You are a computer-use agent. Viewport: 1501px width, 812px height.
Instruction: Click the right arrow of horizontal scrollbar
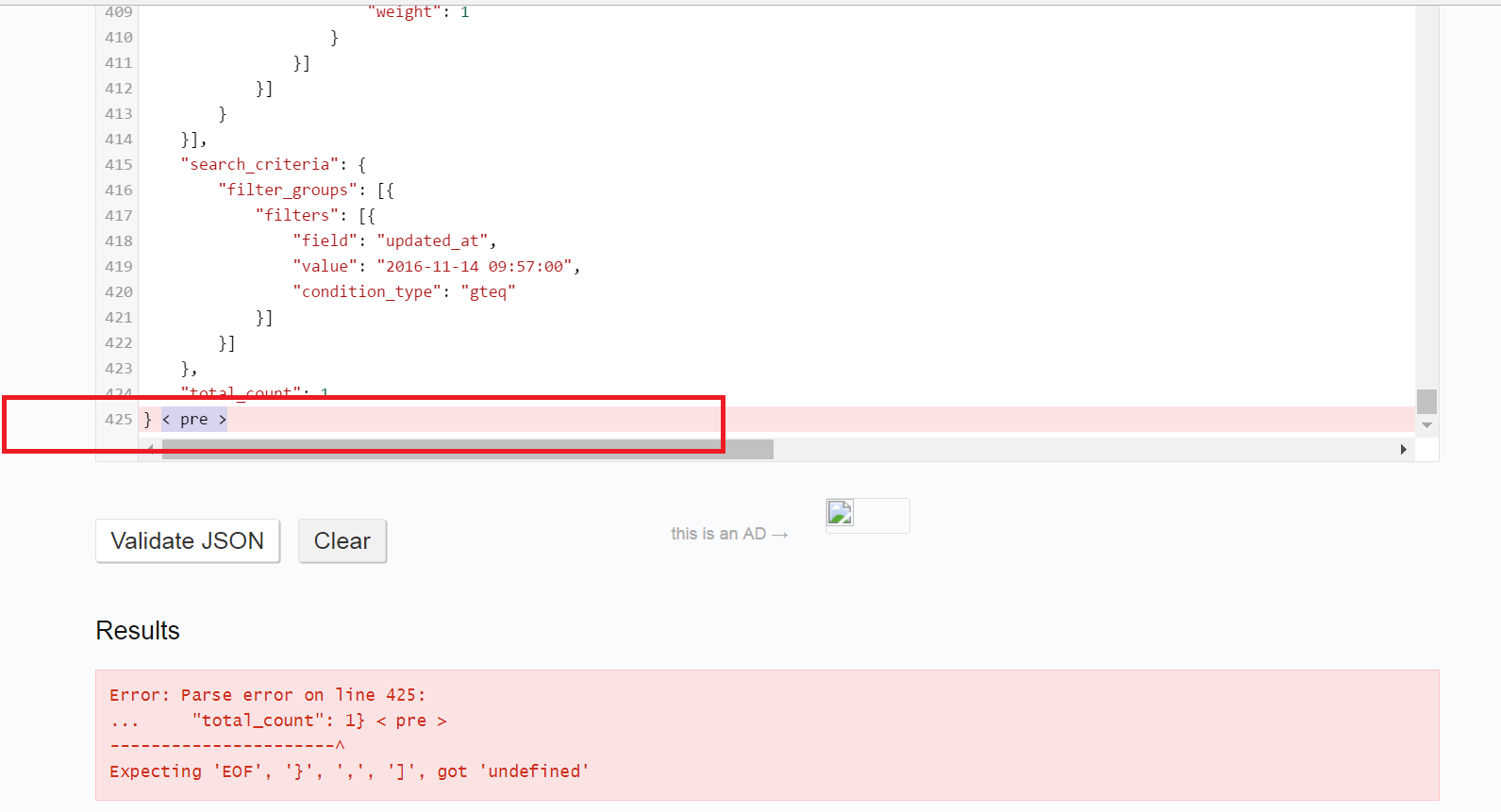click(1403, 450)
